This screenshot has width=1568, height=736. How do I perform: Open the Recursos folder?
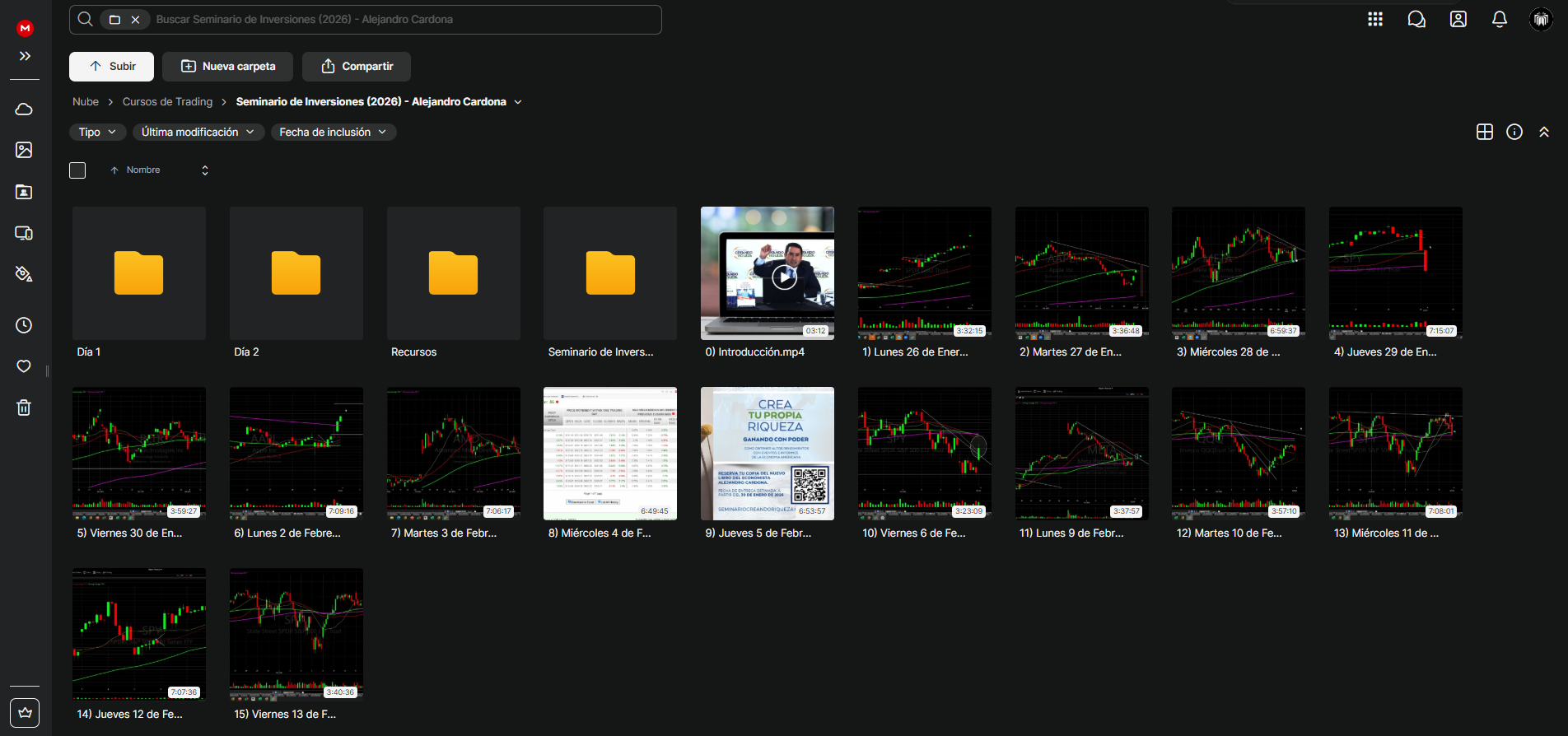(x=454, y=273)
